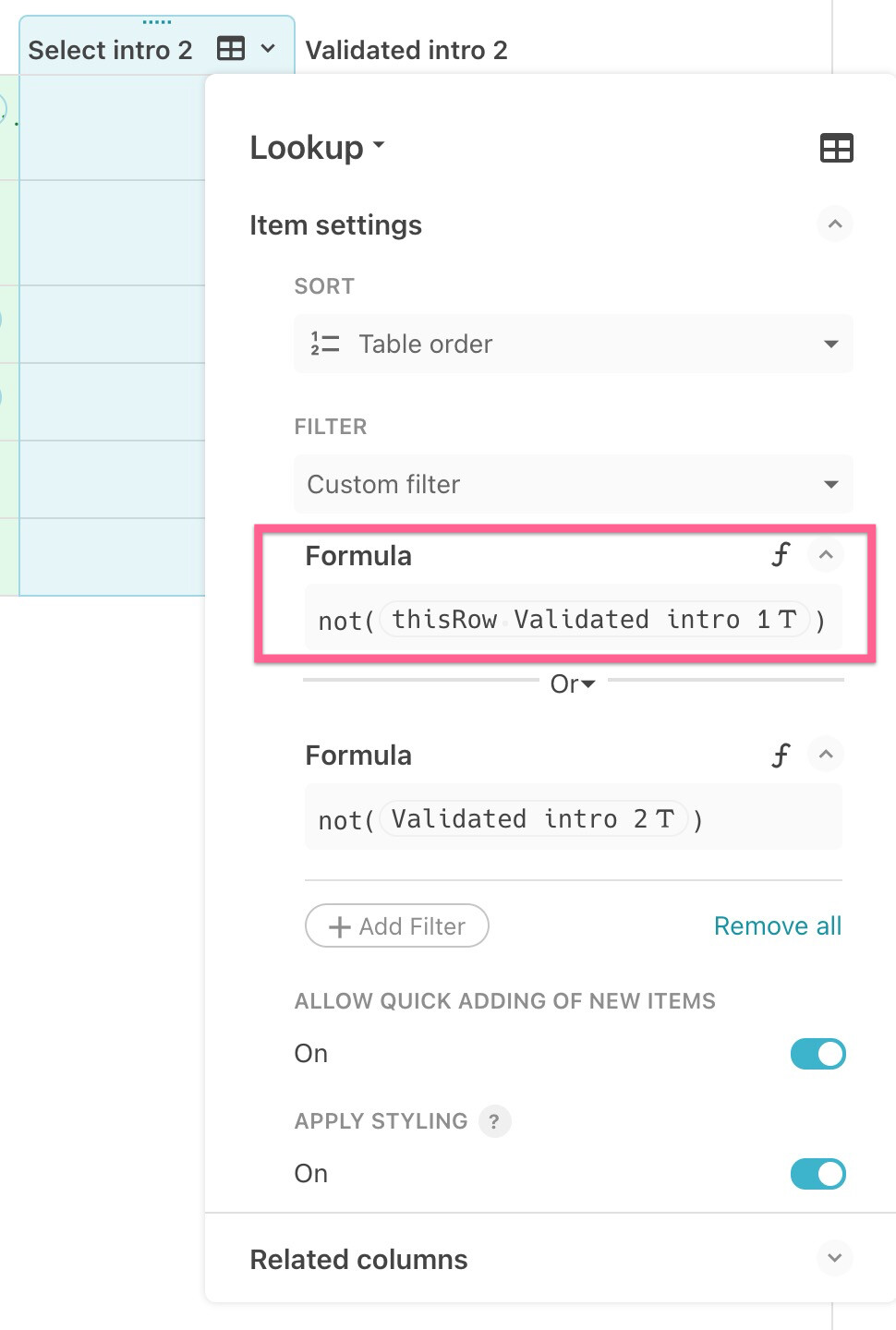Expand the Related columns section
Screen dimensions: 896x1330
(834, 1259)
